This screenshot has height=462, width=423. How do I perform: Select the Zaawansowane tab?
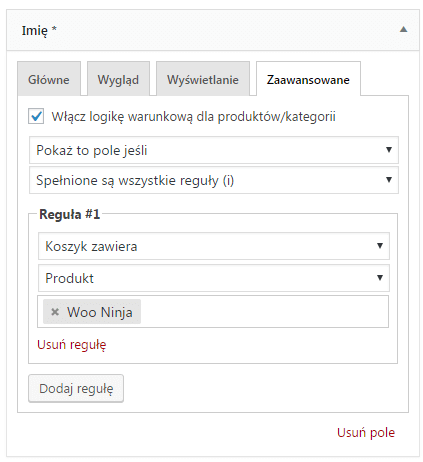coord(308,79)
